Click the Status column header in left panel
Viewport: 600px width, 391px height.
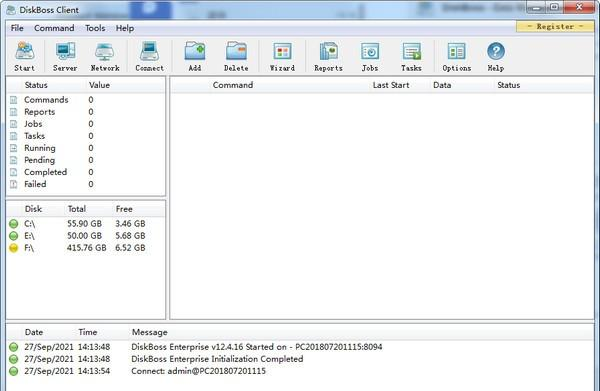coord(36,85)
